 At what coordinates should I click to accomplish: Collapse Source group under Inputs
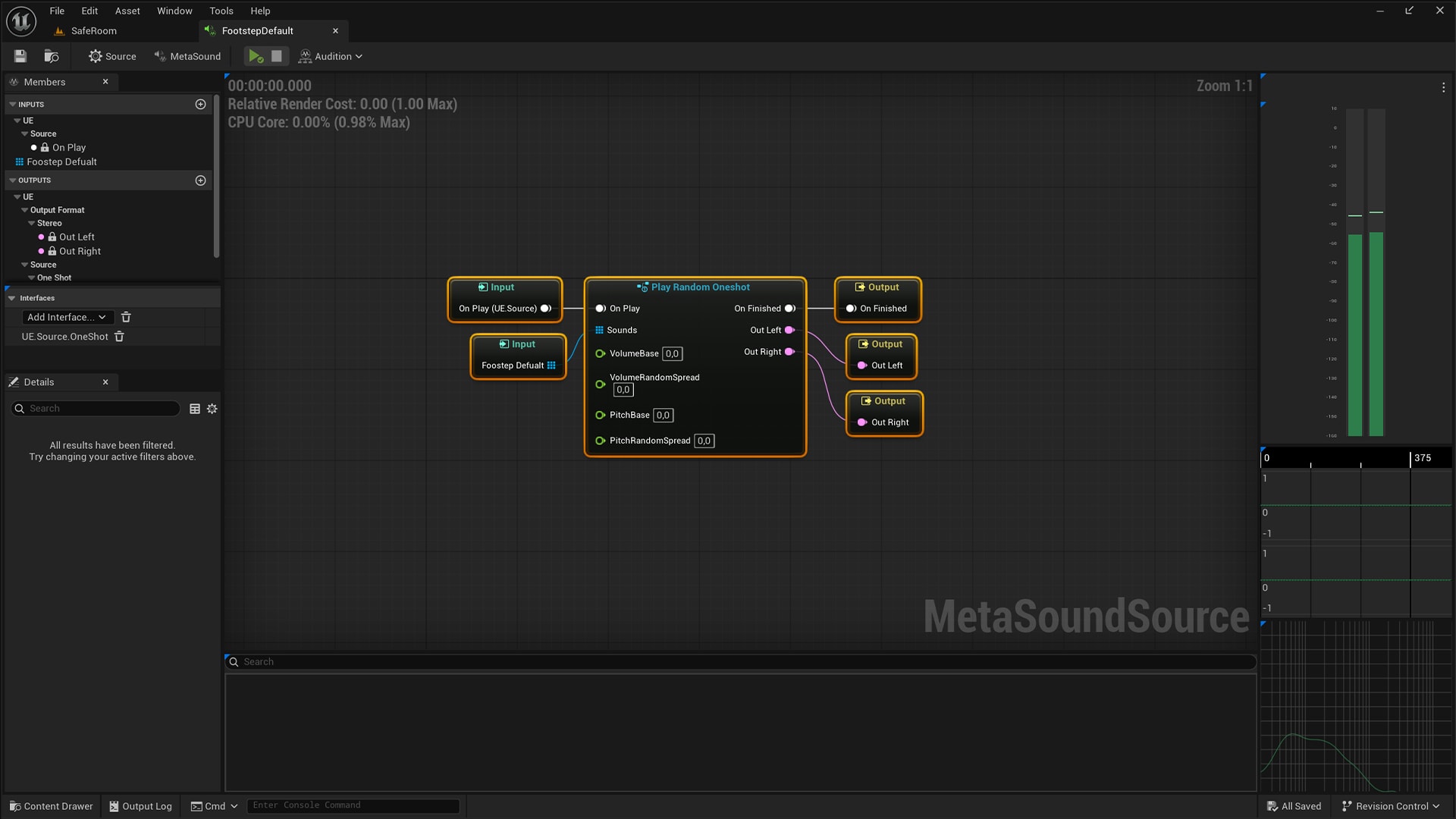pos(25,133)
